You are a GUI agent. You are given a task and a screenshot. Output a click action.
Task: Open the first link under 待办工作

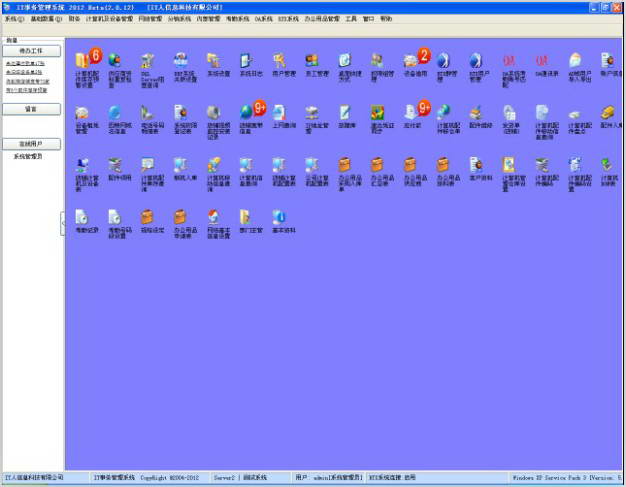25,63
